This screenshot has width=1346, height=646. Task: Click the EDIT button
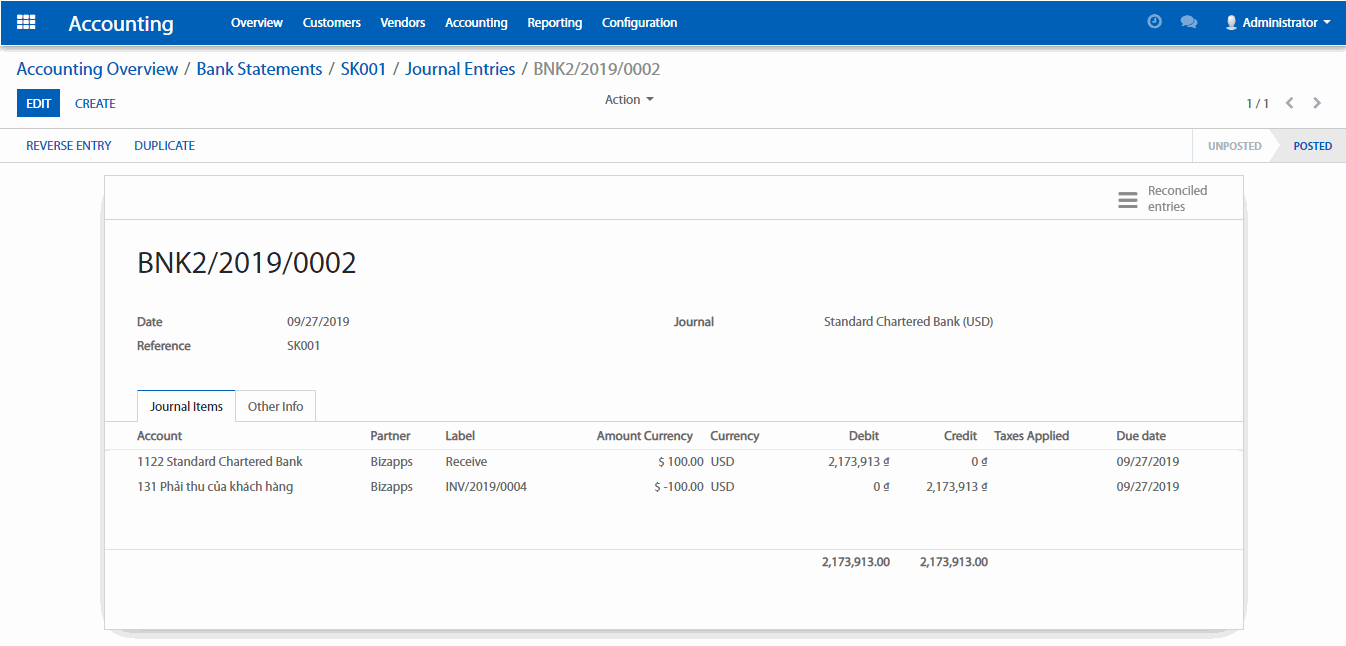38,103
